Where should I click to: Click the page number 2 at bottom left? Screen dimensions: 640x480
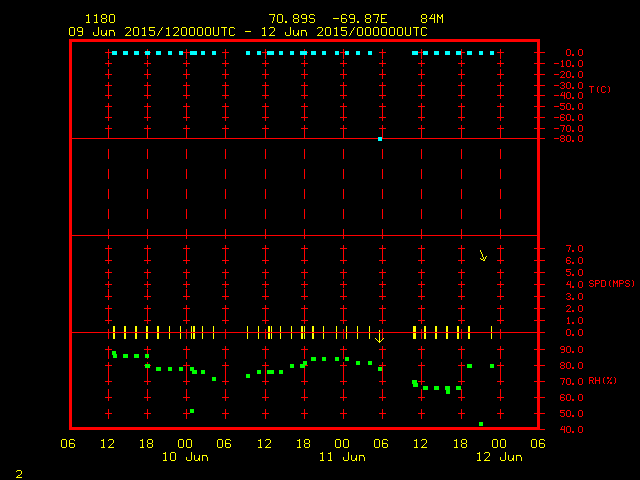(x=19, y=474)
